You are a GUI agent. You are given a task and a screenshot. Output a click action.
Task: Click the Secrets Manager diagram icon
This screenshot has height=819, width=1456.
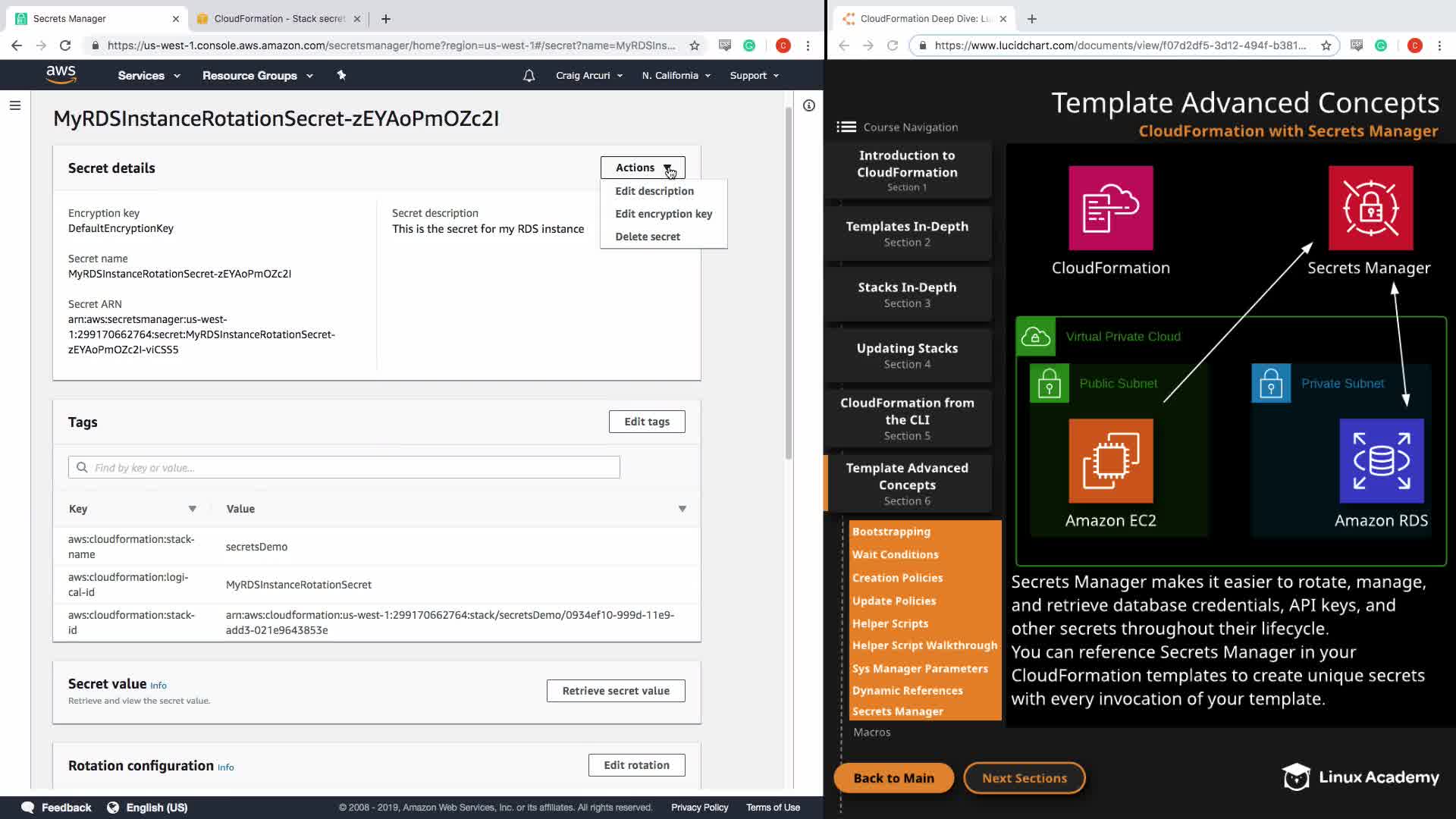click(1370, 209)
